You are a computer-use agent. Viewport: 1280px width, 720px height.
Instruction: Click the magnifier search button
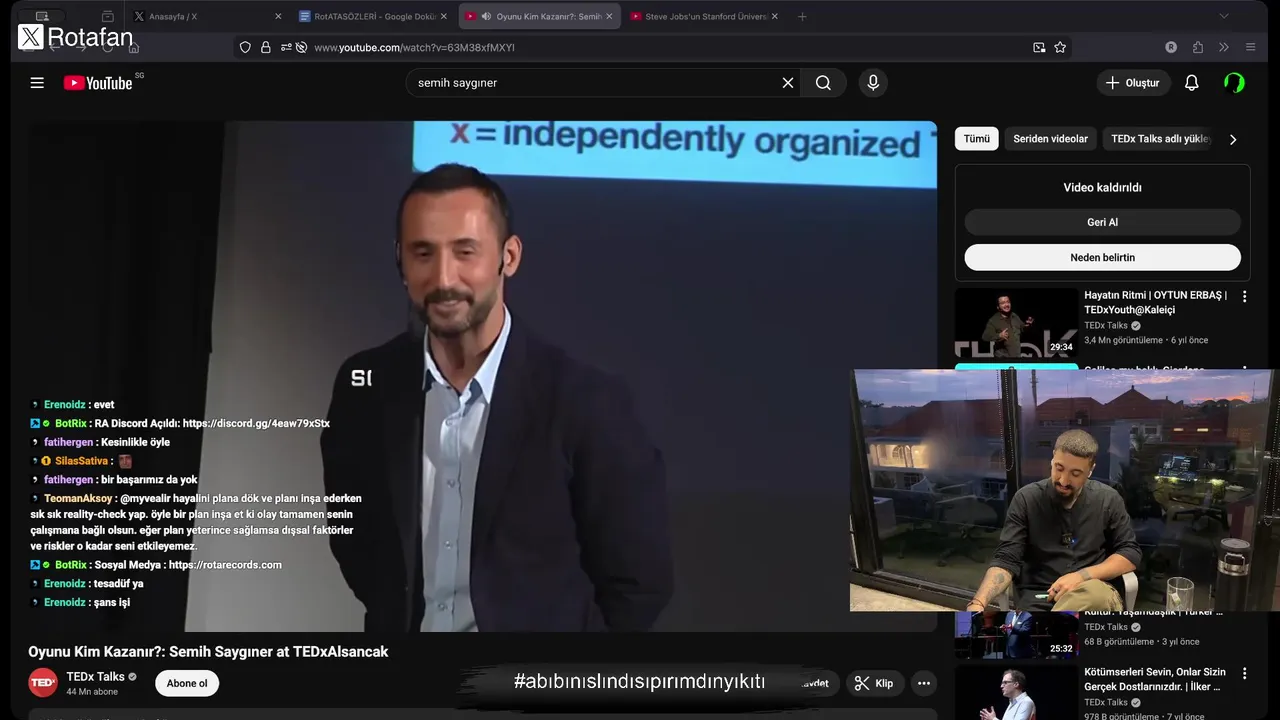(823, 83)
